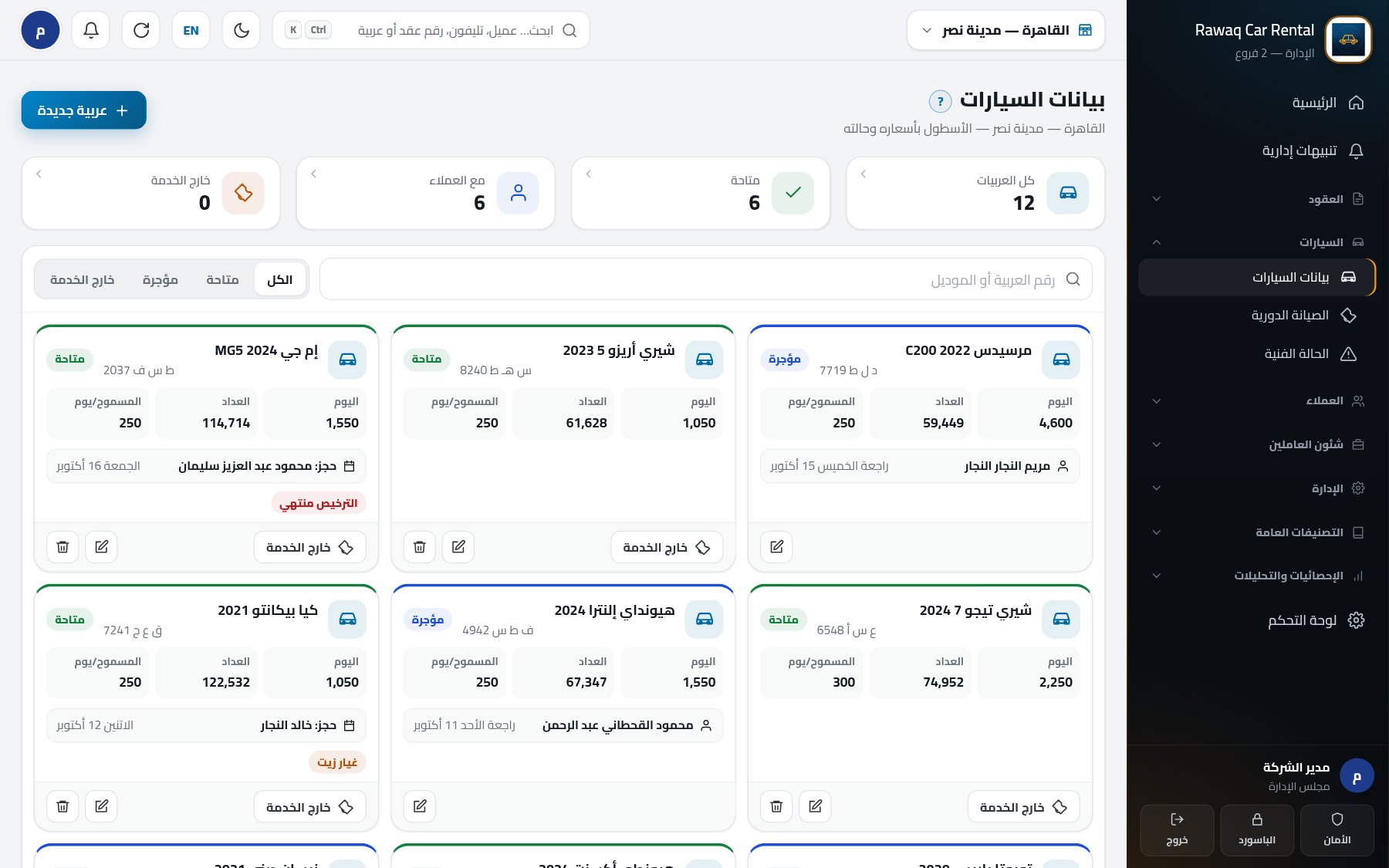Screen dimensions: 1389x868
Task: Open the branch selector القاهرة — مدينة نصر
Action: coord(1006,30)
